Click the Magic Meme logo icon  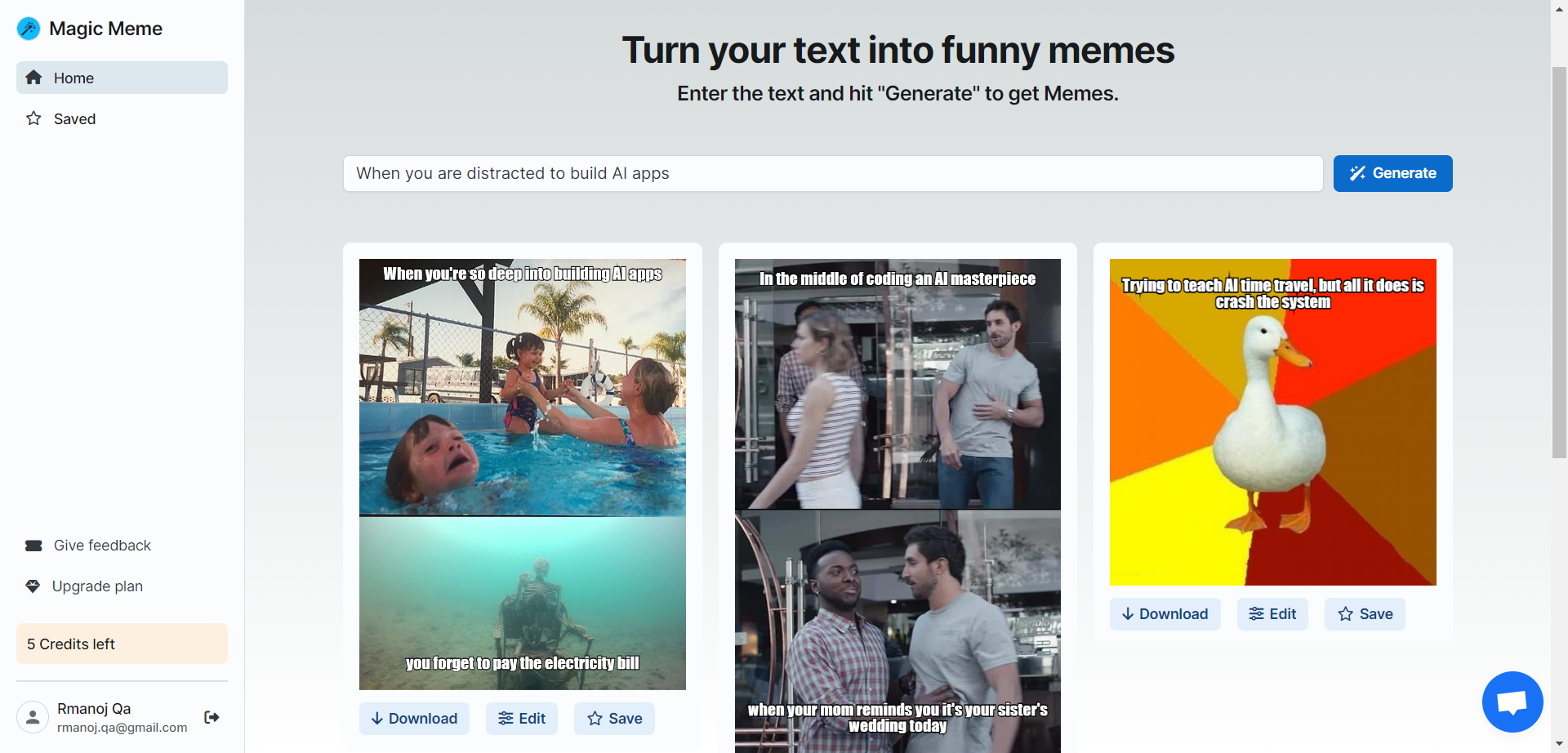(x=29, y=29)
